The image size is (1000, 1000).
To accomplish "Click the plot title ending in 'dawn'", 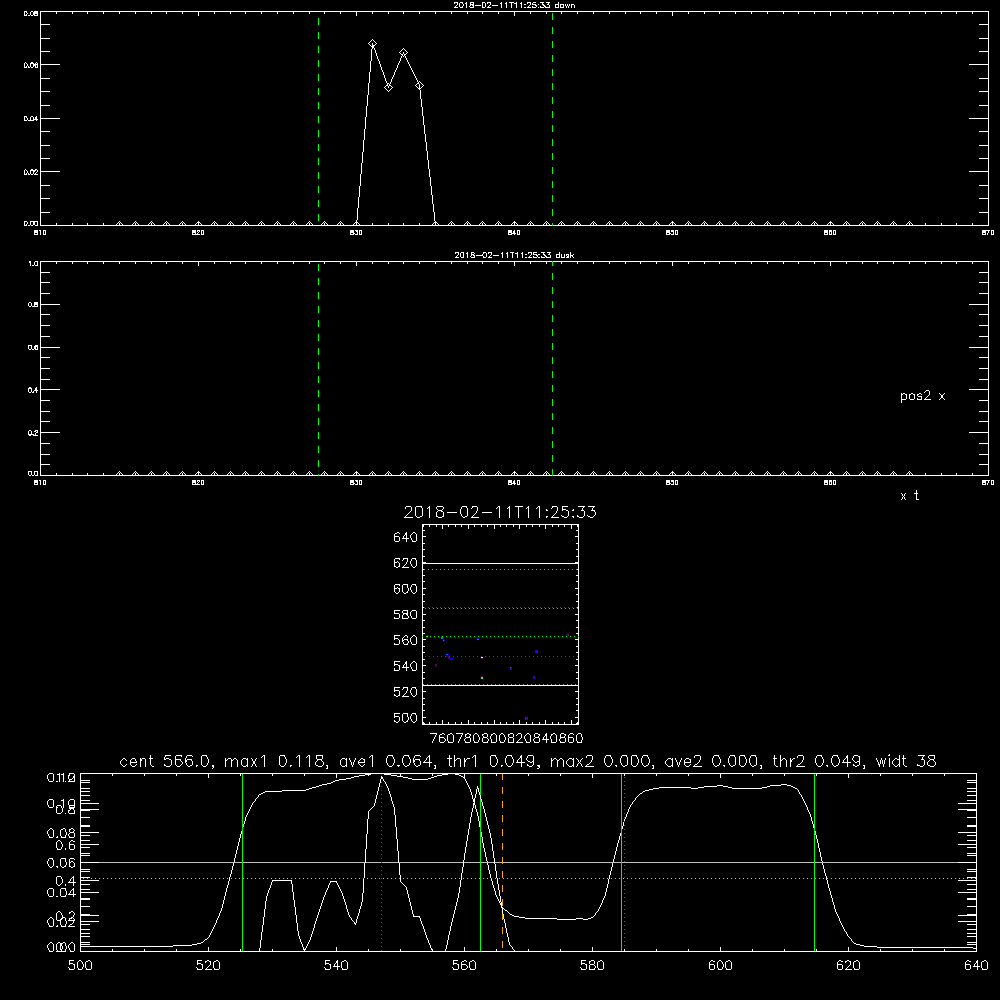I will tap(514, 5).
